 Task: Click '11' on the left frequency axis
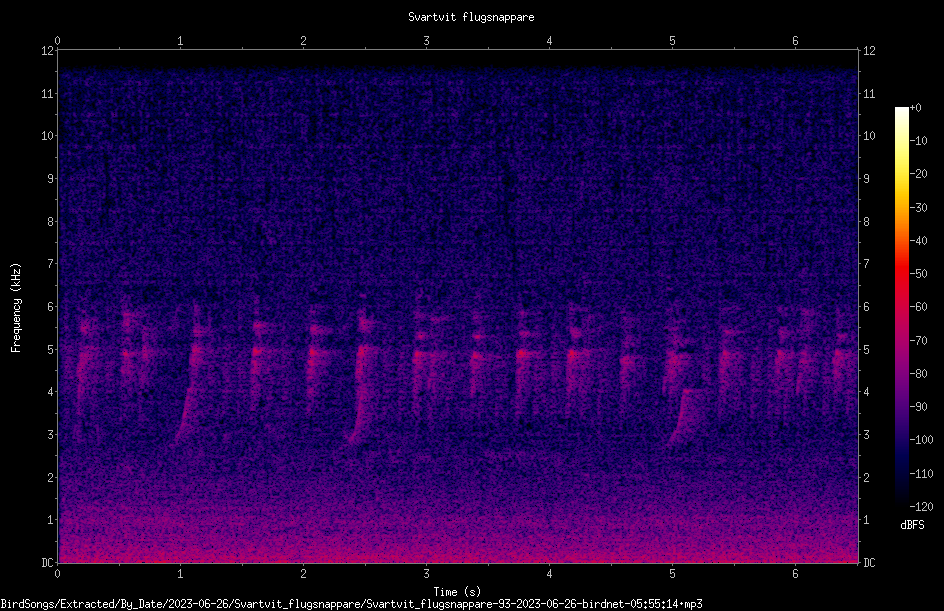pos(47,94)
